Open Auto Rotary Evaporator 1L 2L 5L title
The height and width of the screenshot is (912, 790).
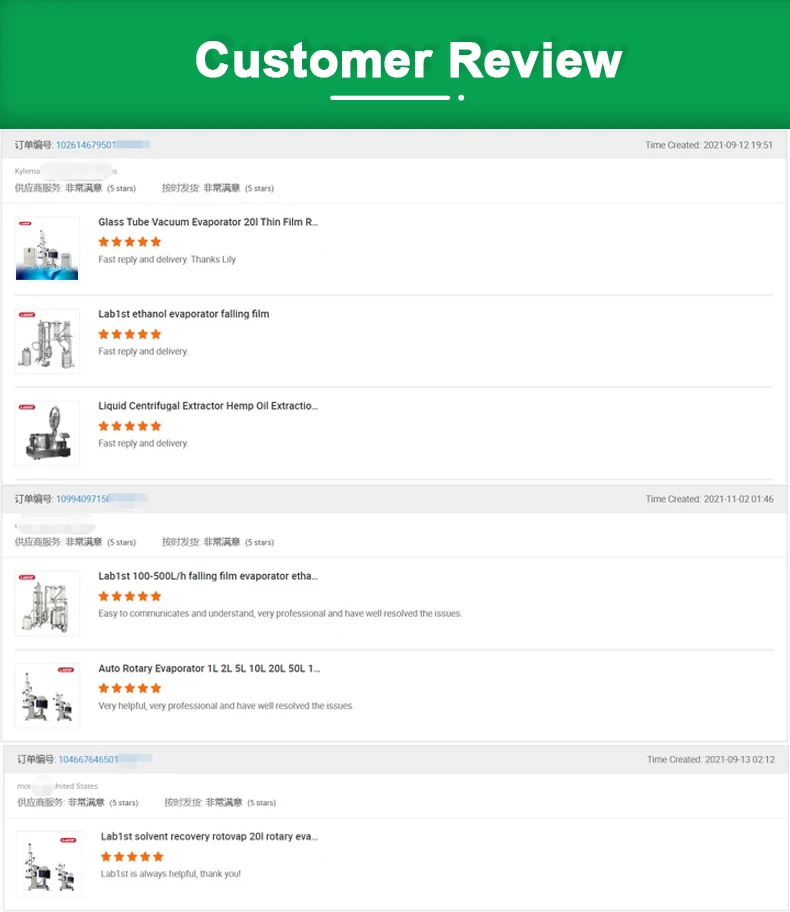pos(209,668)
